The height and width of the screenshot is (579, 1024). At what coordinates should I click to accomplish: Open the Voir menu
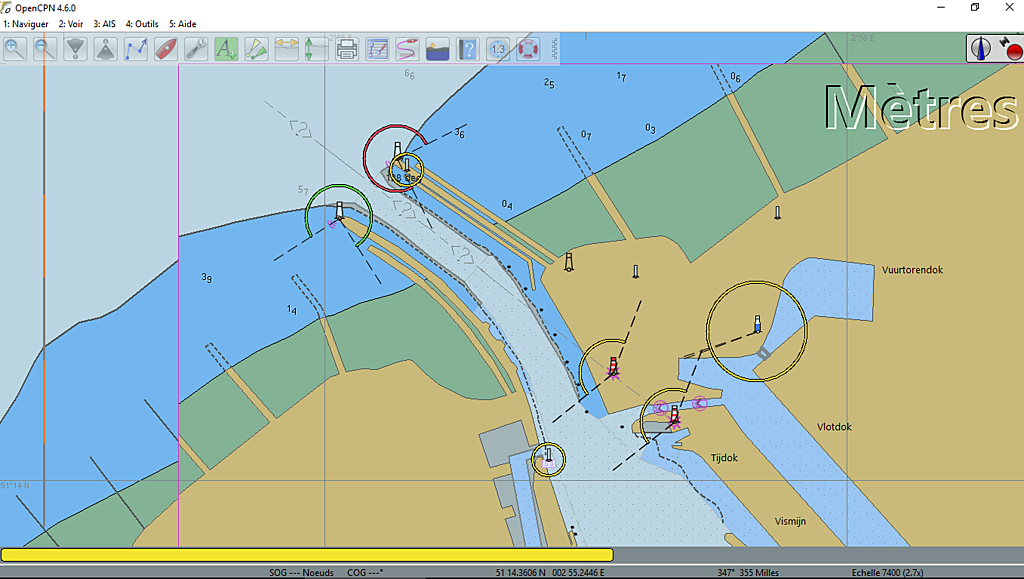[71, 23]
